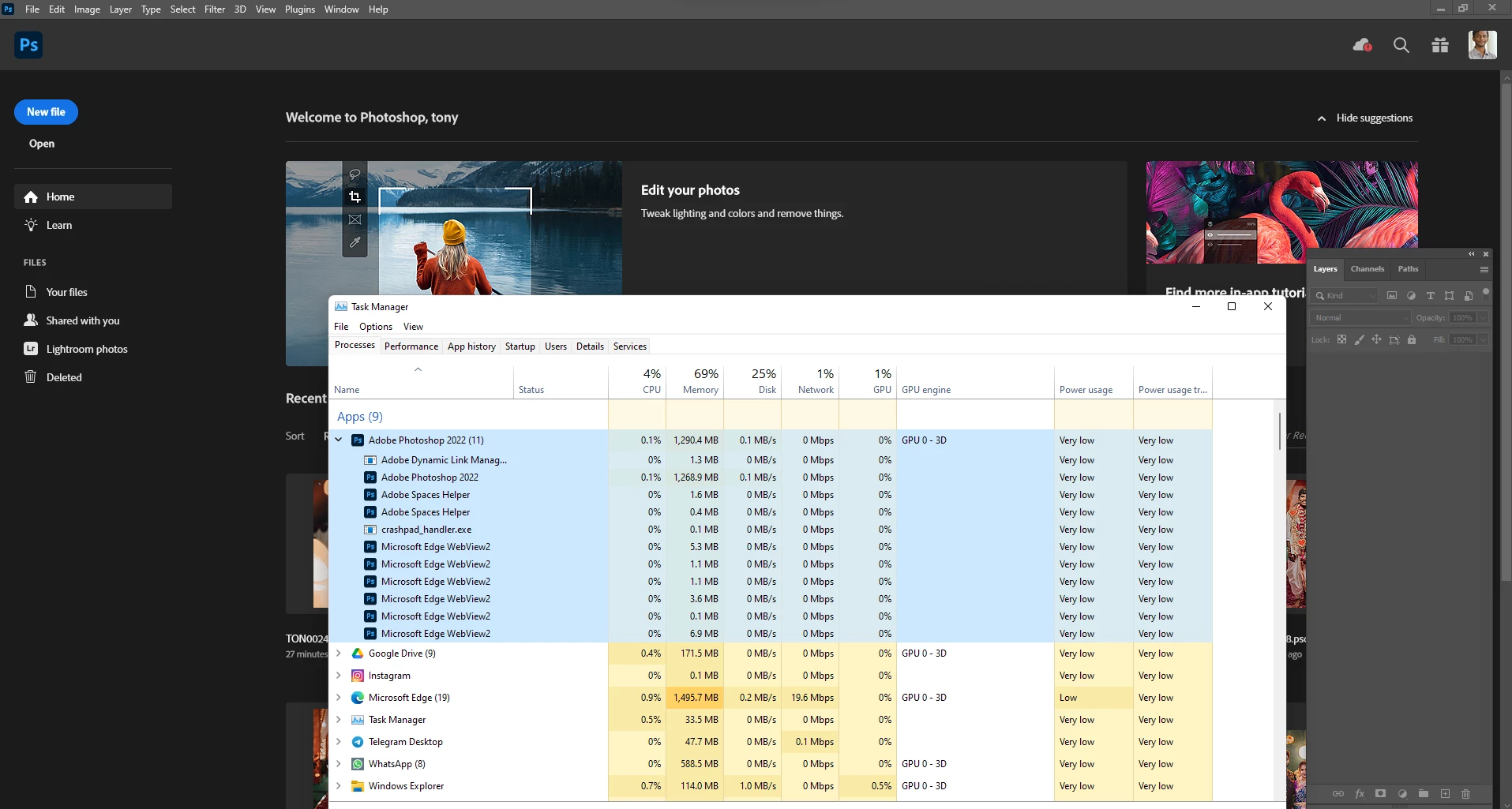The image size is (1512, 809).
Task: Click the smart object filter icon
Action: pyautogui.click(x=1468, y=295)
